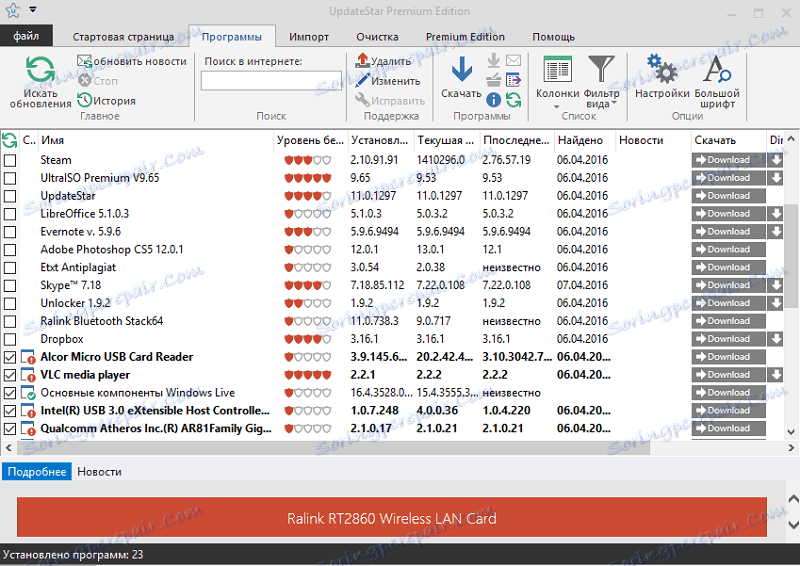Expand the Колонки dropdown arrow
This screenshot has height=566, width=800.
click(557, 107)
